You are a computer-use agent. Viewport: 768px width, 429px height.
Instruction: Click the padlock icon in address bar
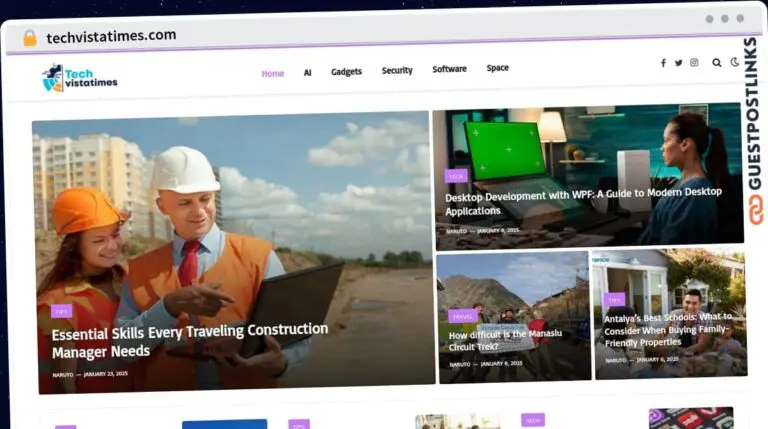(30, 38)
